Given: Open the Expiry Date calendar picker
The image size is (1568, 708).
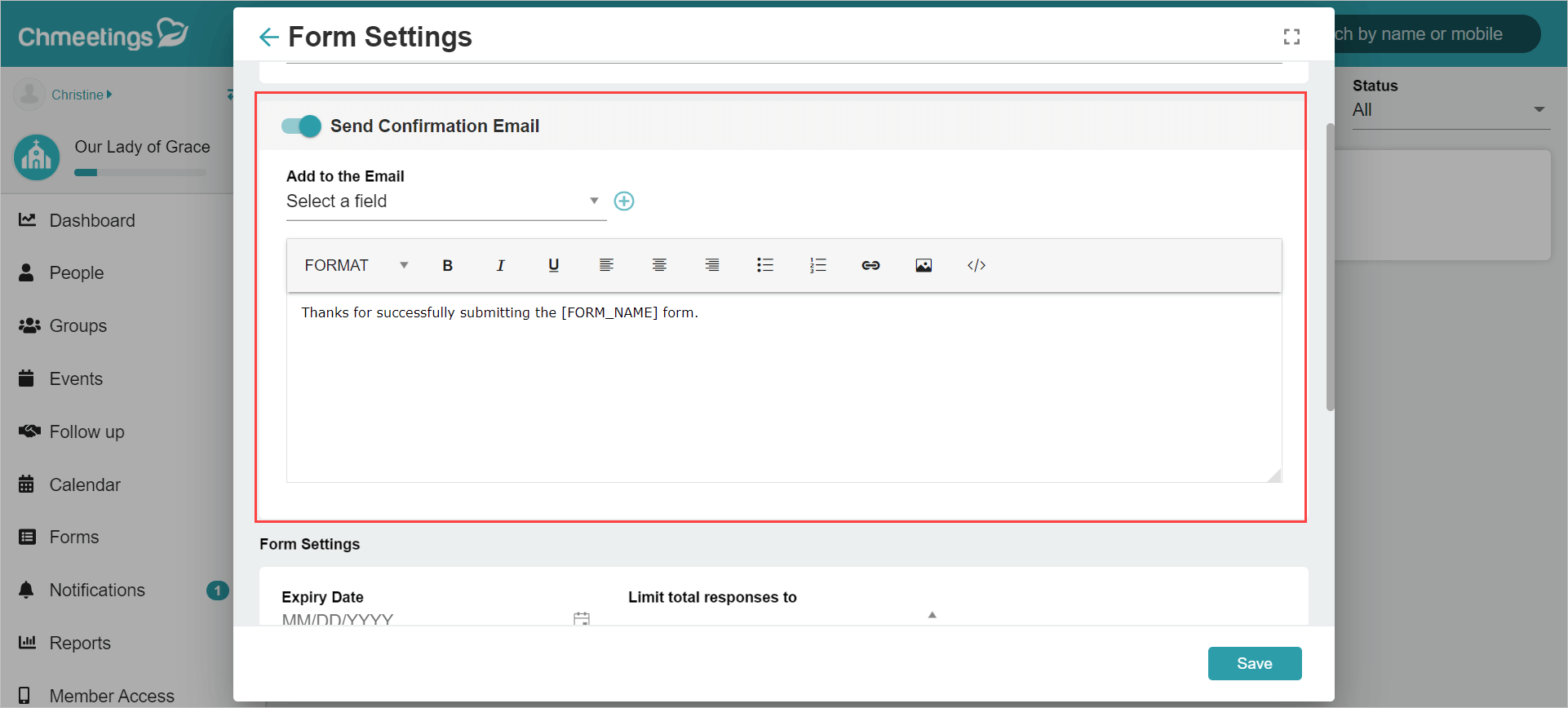Looking at the screenshot, I should click(x=581, y=619).
